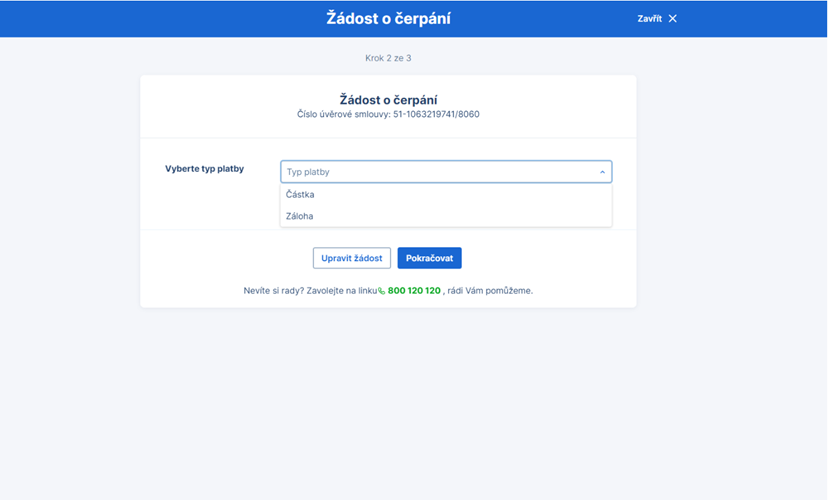
Task: Click the green phone icon
Action: pos(382,291)
